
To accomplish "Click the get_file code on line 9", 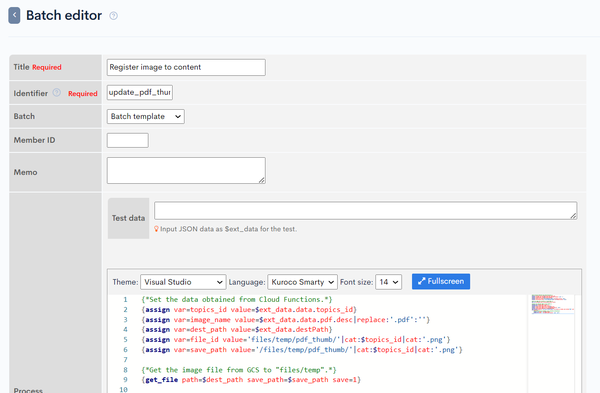I will click(x=251, y=380).
